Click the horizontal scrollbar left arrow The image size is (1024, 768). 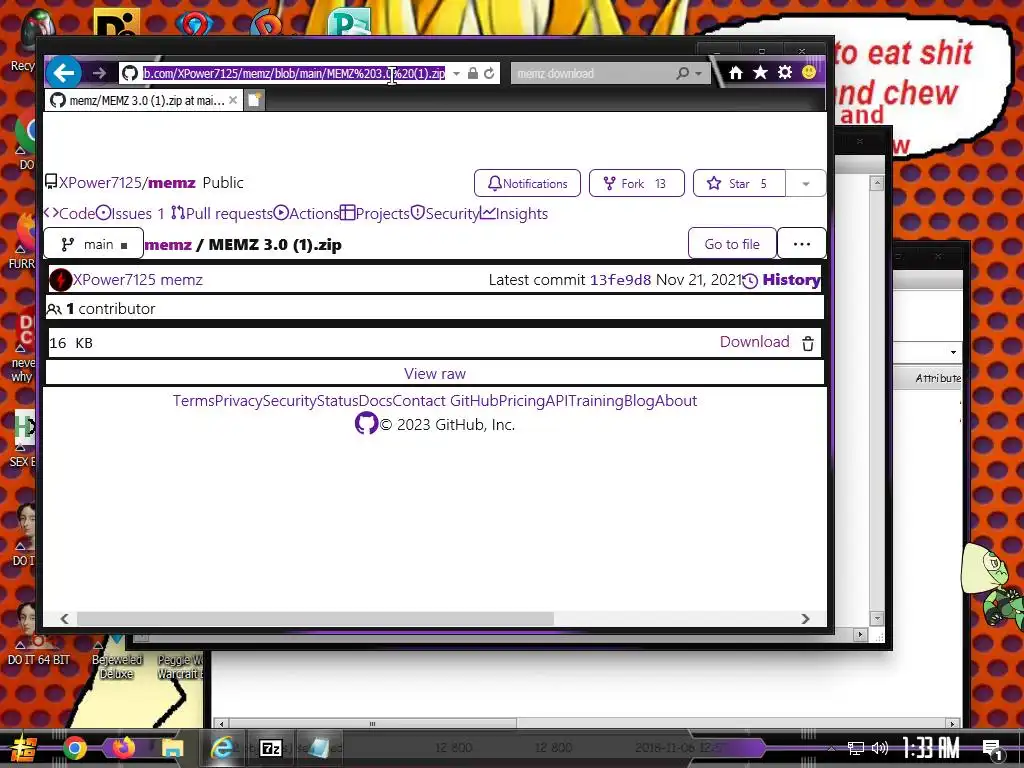pyautogui.click(x=65, y=618)
